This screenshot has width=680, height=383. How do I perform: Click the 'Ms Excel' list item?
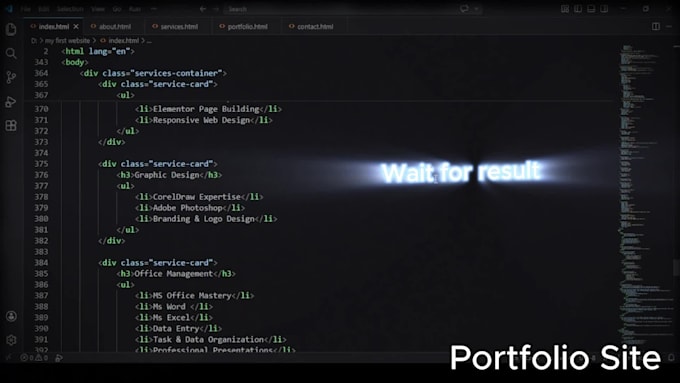tap(171, 318)
